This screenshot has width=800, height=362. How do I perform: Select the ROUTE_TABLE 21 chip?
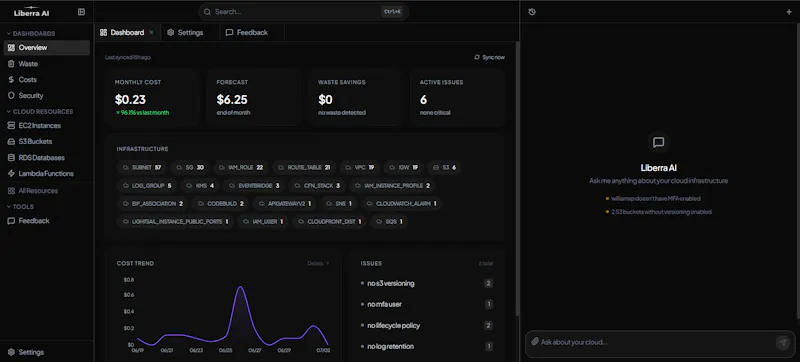(x=304, y=167)
